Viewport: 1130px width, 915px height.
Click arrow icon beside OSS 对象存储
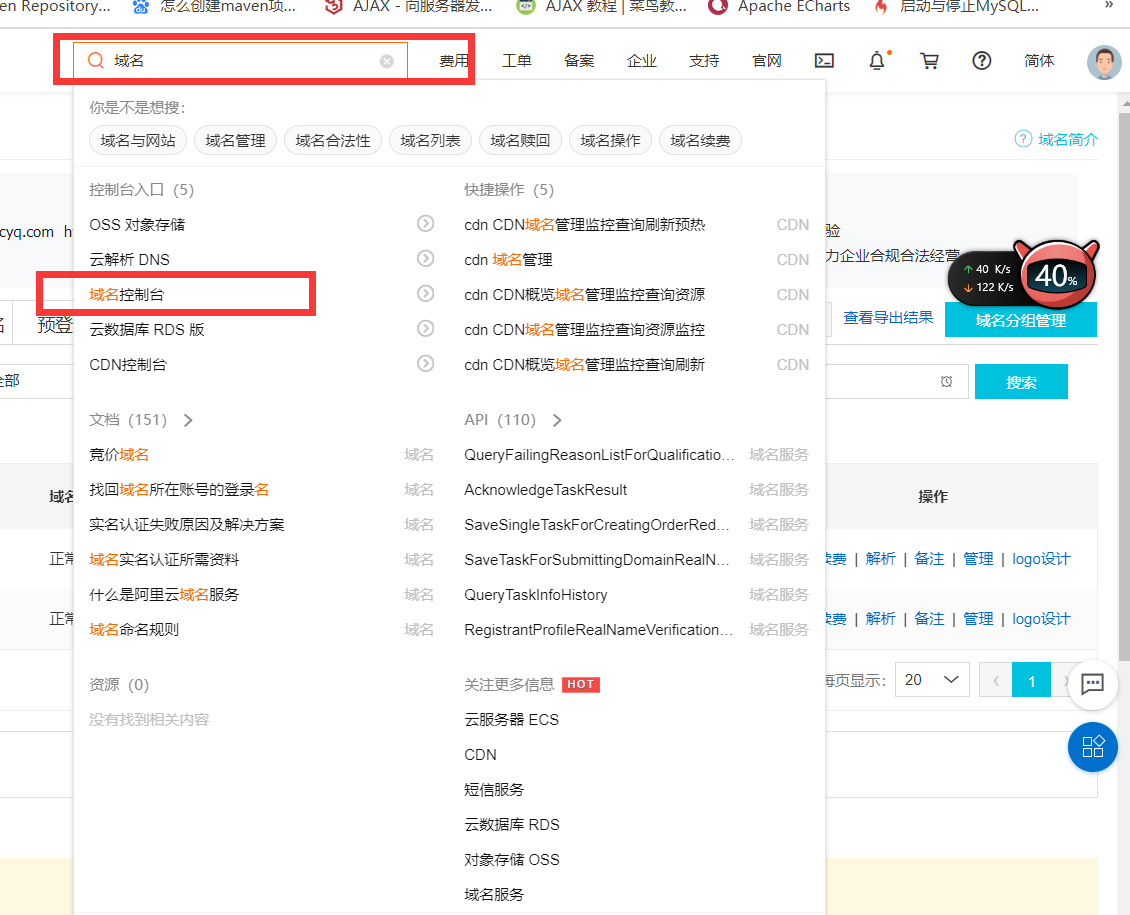coord(426,224)
